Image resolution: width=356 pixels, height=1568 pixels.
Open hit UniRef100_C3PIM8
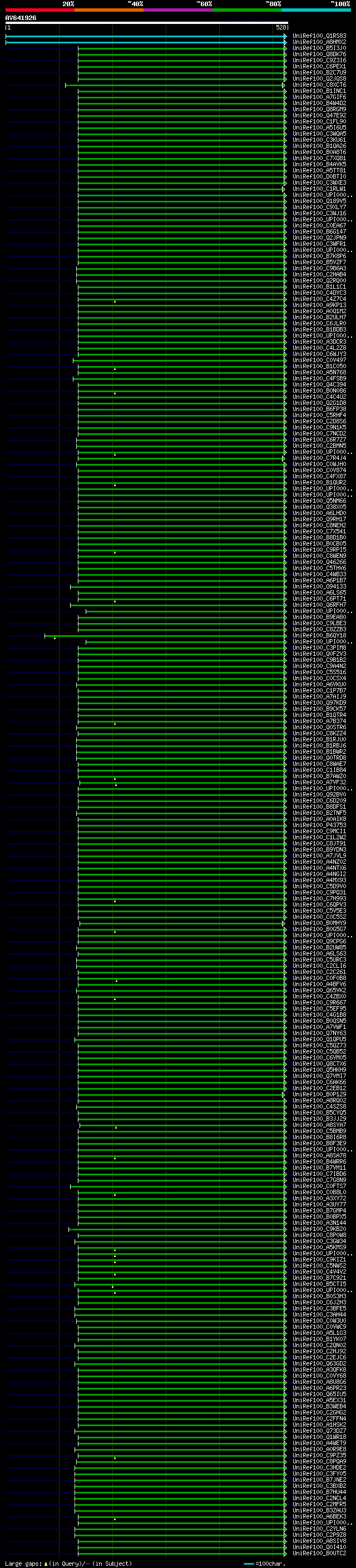click(319, 647)
